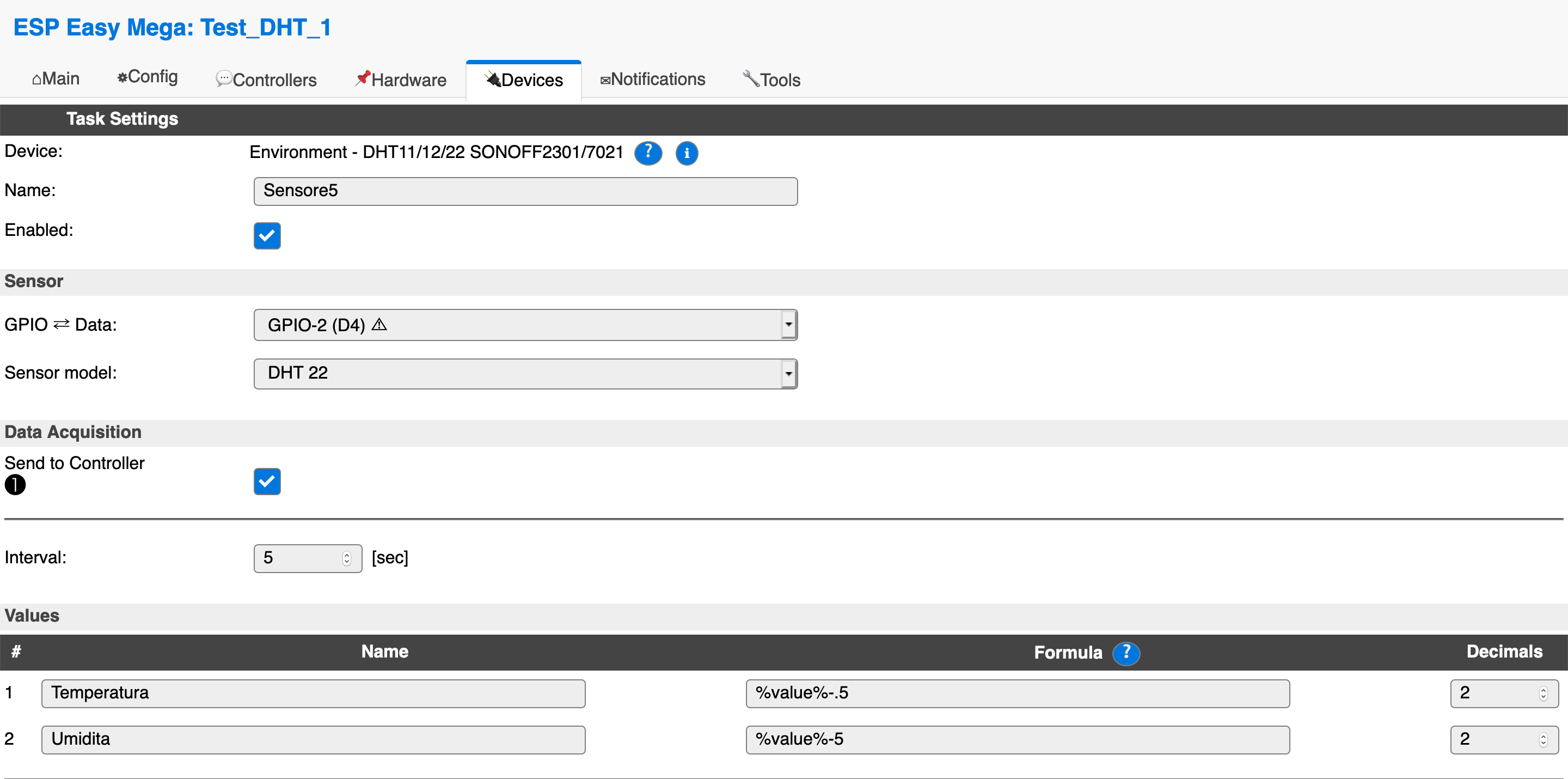Click the ESP Easy Mega title link
Screen dimensions: 1568x779
pos(171,27)
